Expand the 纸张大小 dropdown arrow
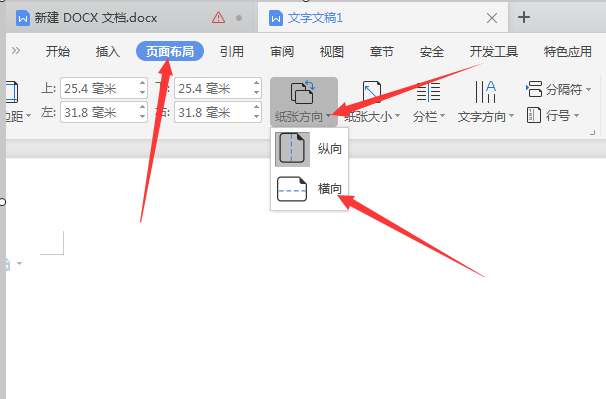This screenshot has width=606, height=399. pyautogui.click(x=397, y=116)
